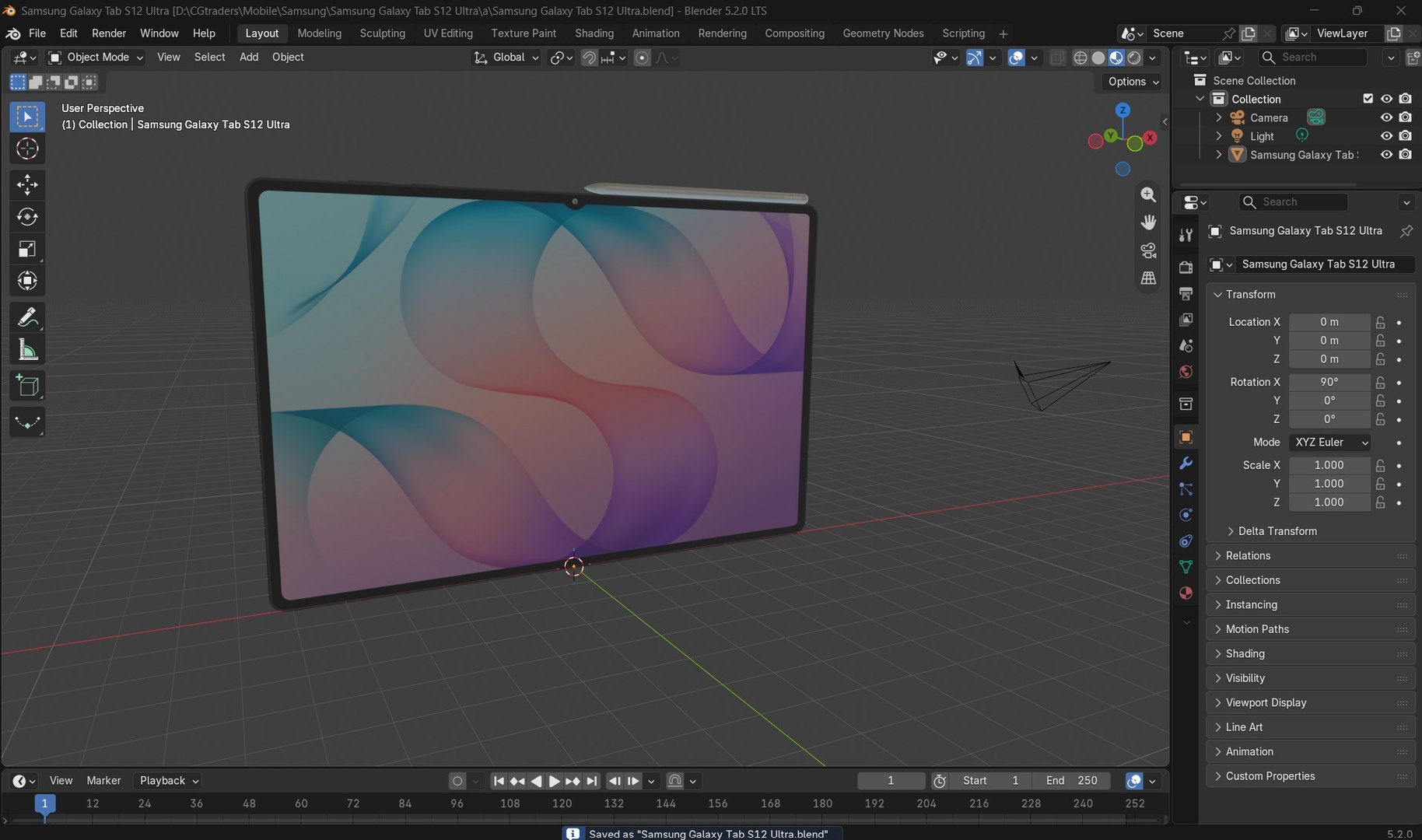This screenshot has height=840, width=1422.
Task: Choose the Add Cube tool
Action: (x=27, y=386)
